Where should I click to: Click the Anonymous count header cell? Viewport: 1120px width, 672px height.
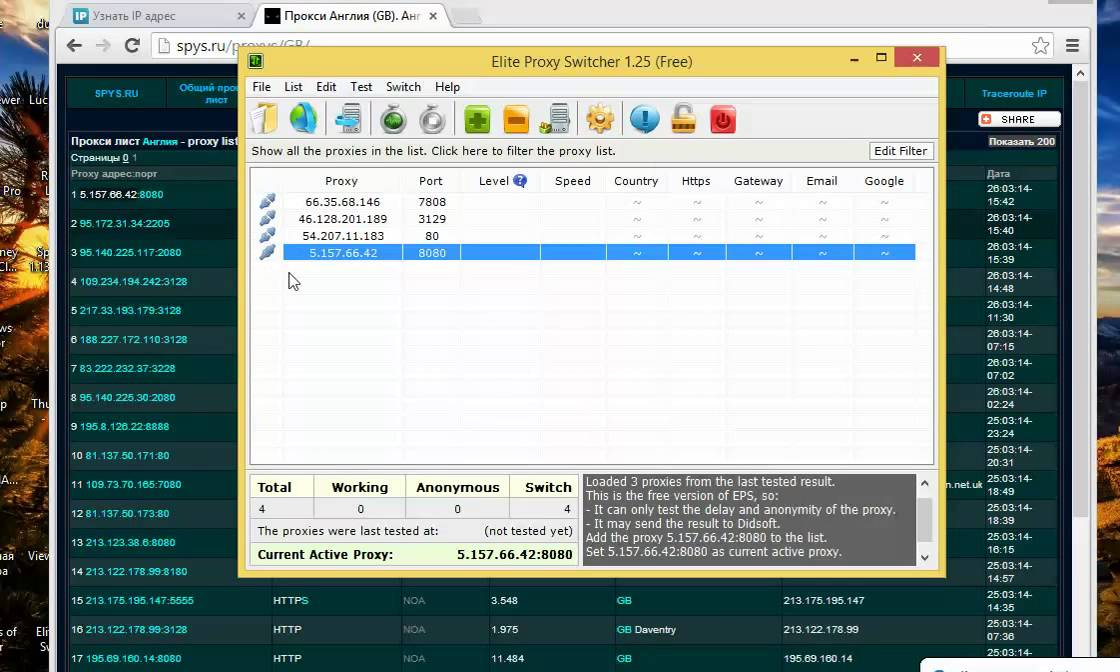click(457, 487)
